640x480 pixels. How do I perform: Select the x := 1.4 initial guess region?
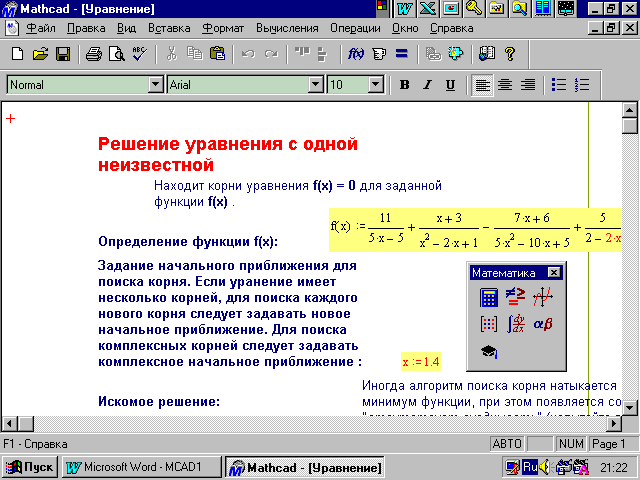(421, 362)
